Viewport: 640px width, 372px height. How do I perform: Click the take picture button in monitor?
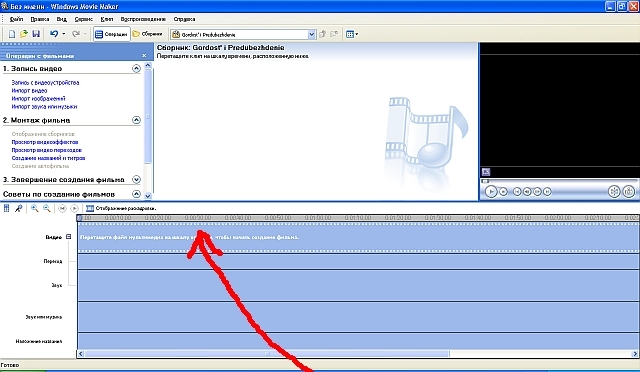[x=629, y=192]
